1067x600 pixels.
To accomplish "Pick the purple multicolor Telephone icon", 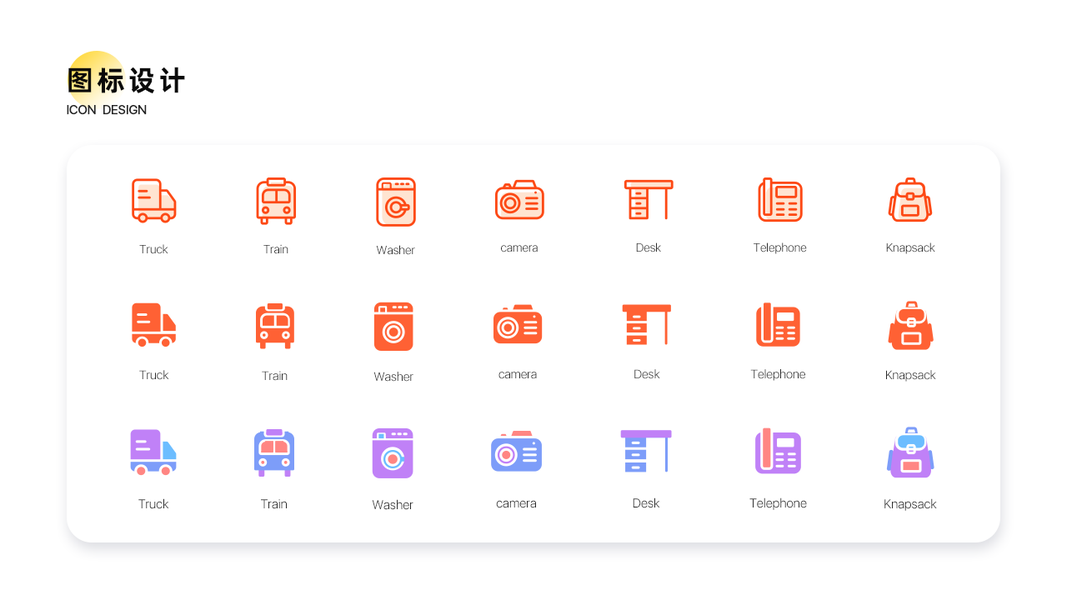I will pyautogui.click(x=778, y=451).
